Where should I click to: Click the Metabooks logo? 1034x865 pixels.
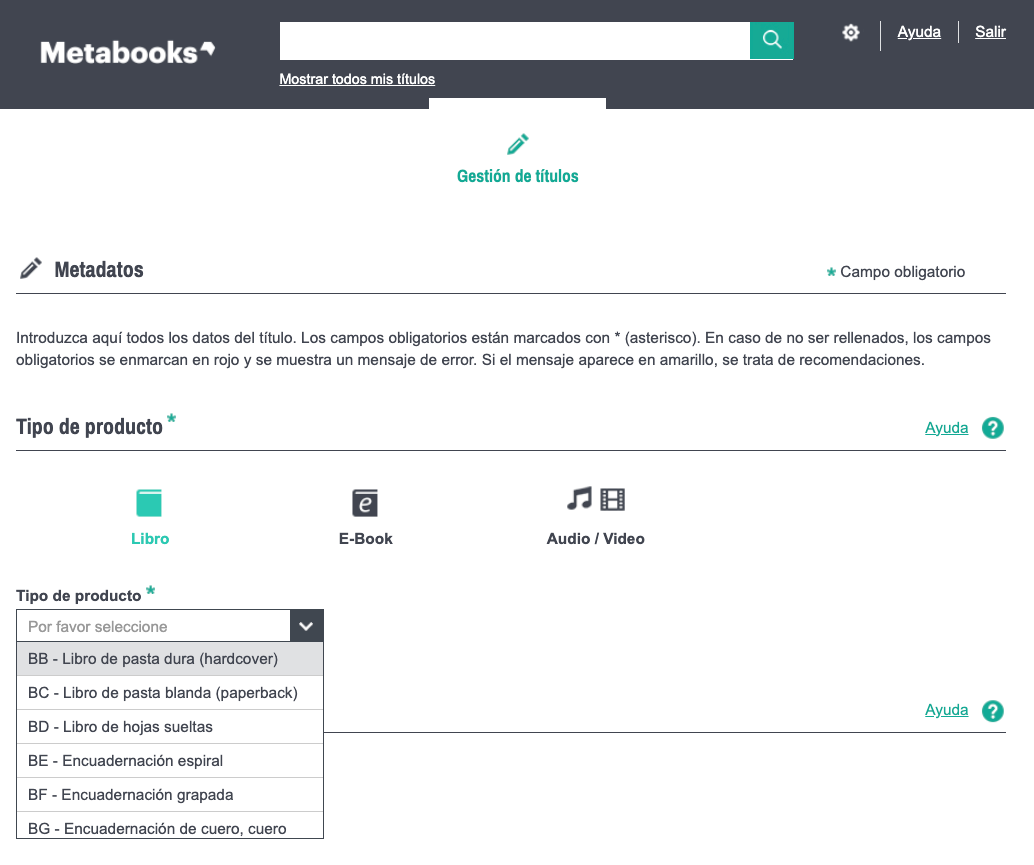click(x=127, y=52)
